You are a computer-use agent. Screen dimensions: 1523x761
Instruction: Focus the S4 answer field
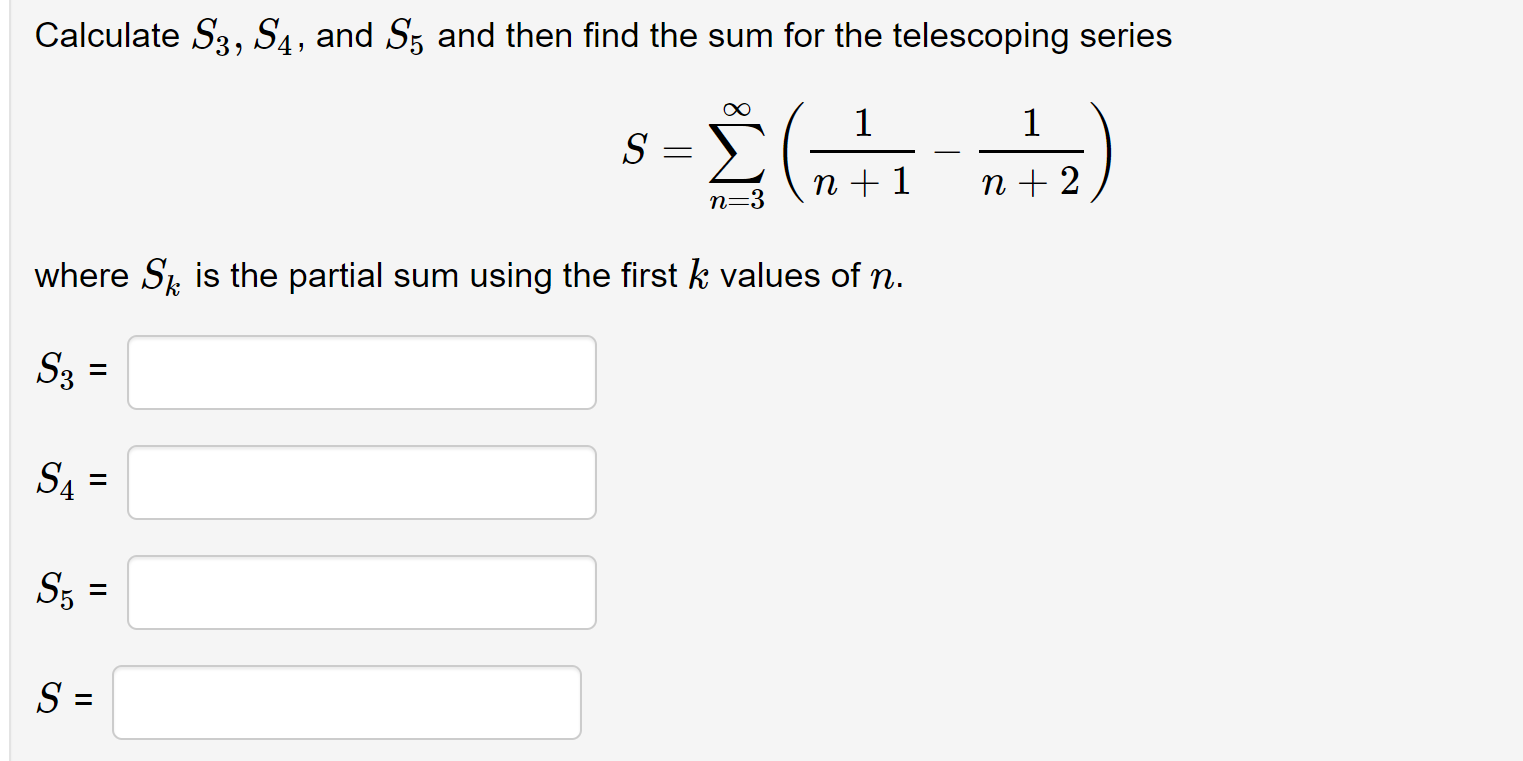coord(362,482)
